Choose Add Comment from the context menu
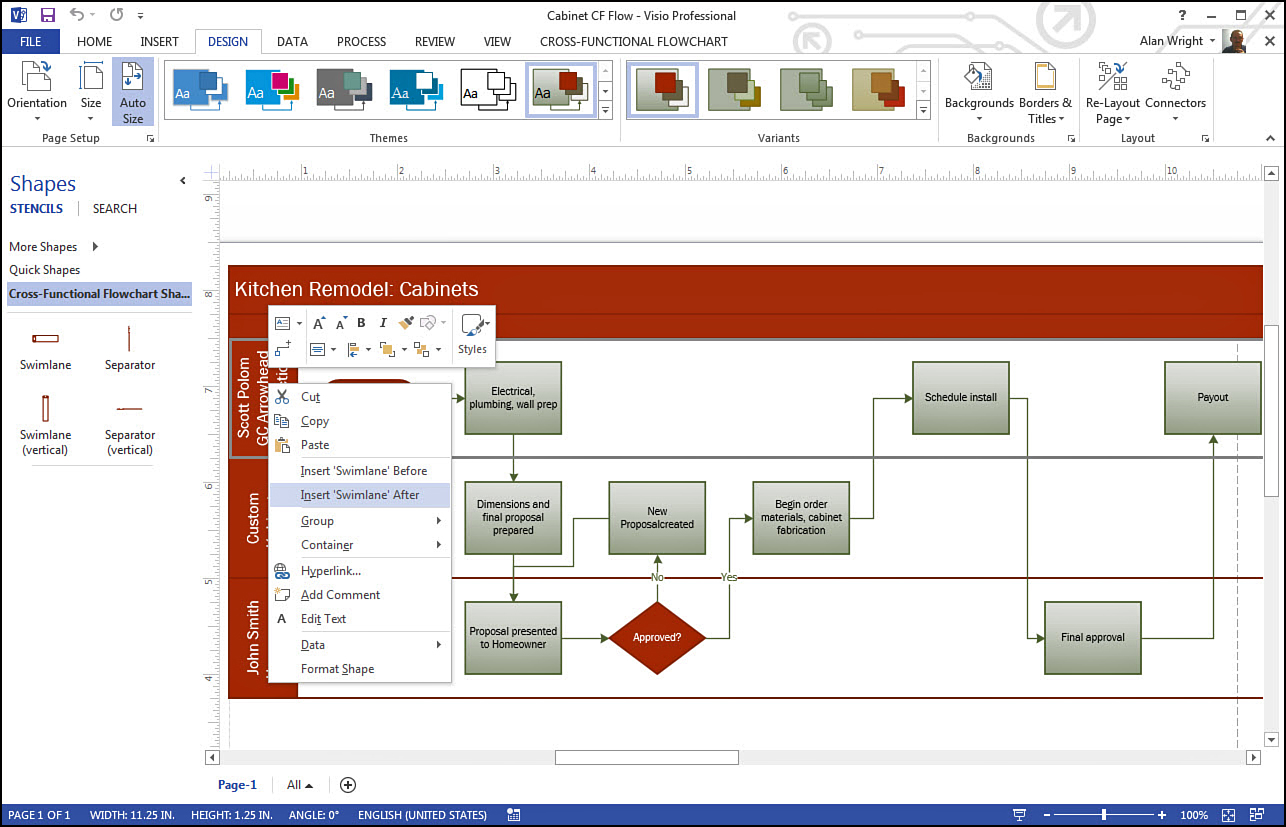This screenshot has width=1286, height=827. click(360, 595)
